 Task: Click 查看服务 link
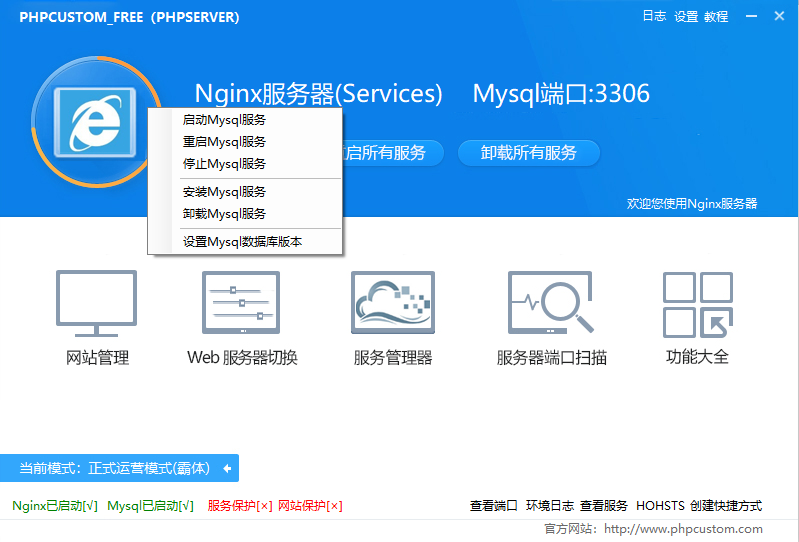pos(604,506)
